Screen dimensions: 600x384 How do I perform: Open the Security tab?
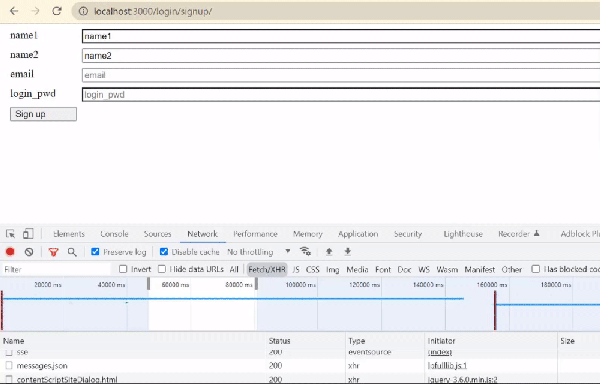[408, 234]
